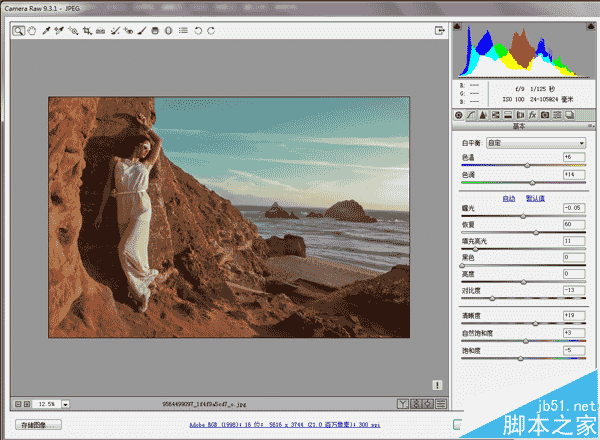Rotate image clockwise

coord(210,31)
